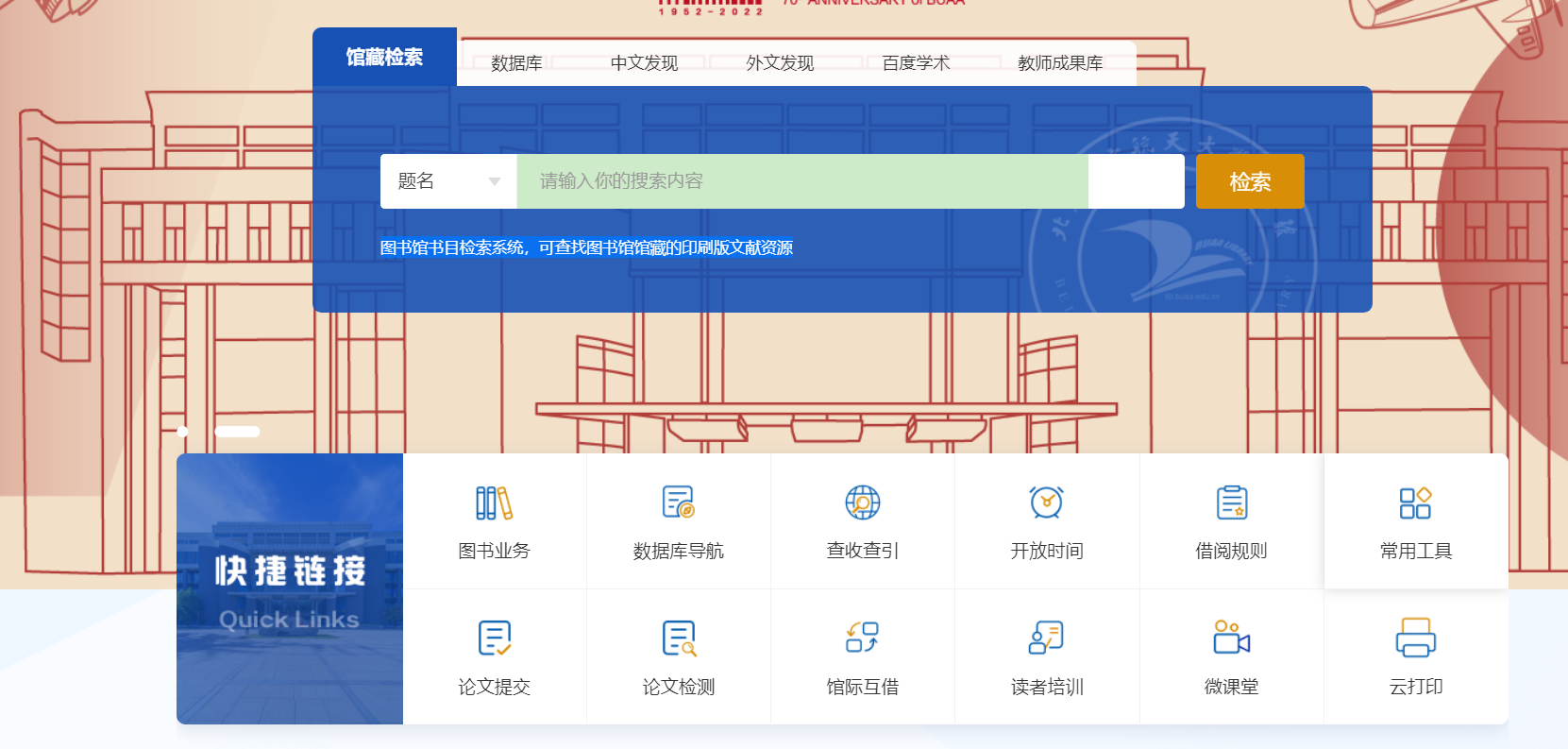Screen dimensions: 1568x749
Task: Click the 借阅规则 clipboard icon
Action: (x=1231, y=503)
